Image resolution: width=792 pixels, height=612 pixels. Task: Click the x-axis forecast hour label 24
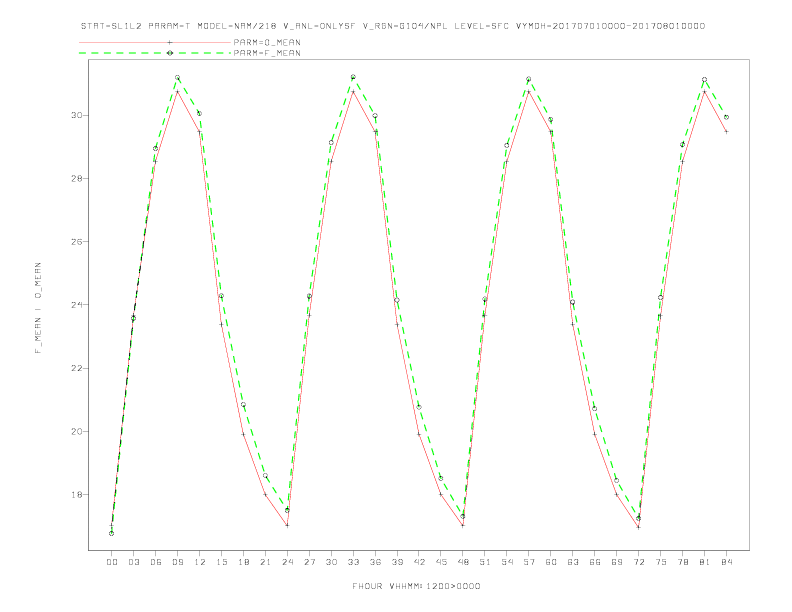(x=287, y=562)
